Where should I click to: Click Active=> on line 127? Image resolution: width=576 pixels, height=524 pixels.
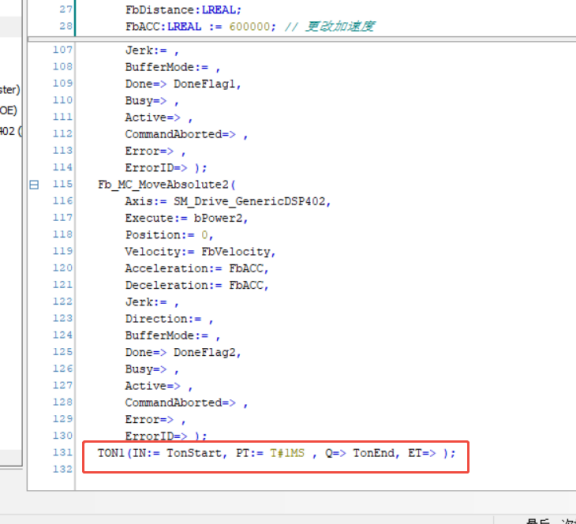point(152,386)
